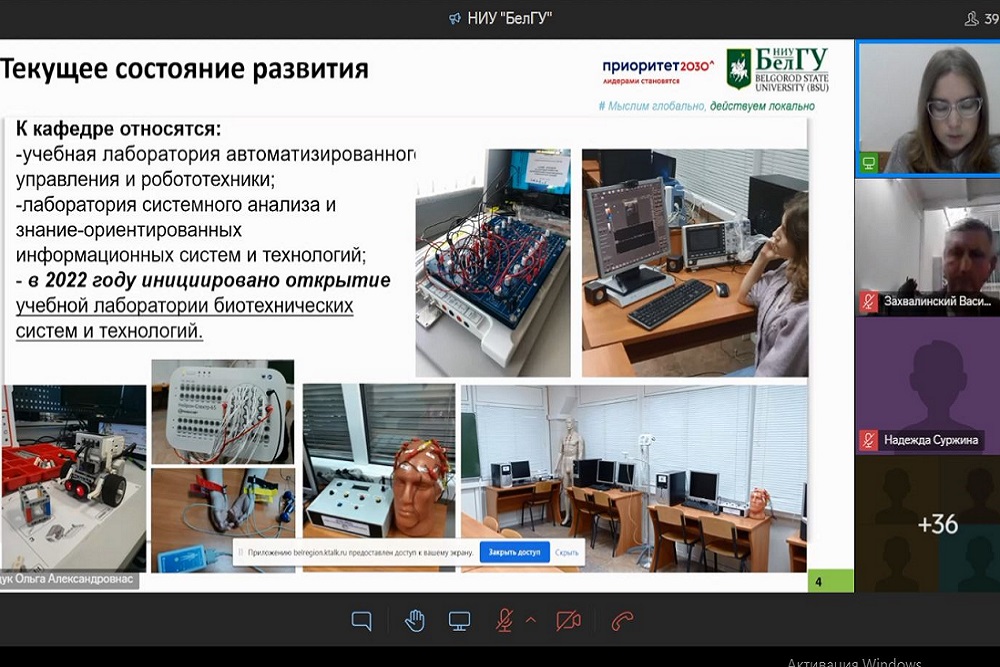Leave the call with the red phone icon
Screen dimensions: 1000x667
coord(623,621)
